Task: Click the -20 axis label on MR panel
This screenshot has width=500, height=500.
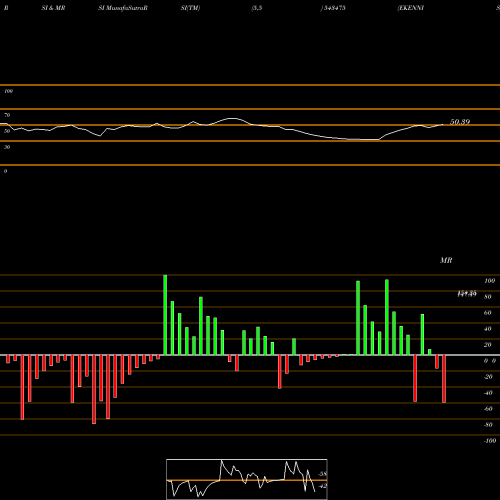Action: tap(488, 377)
